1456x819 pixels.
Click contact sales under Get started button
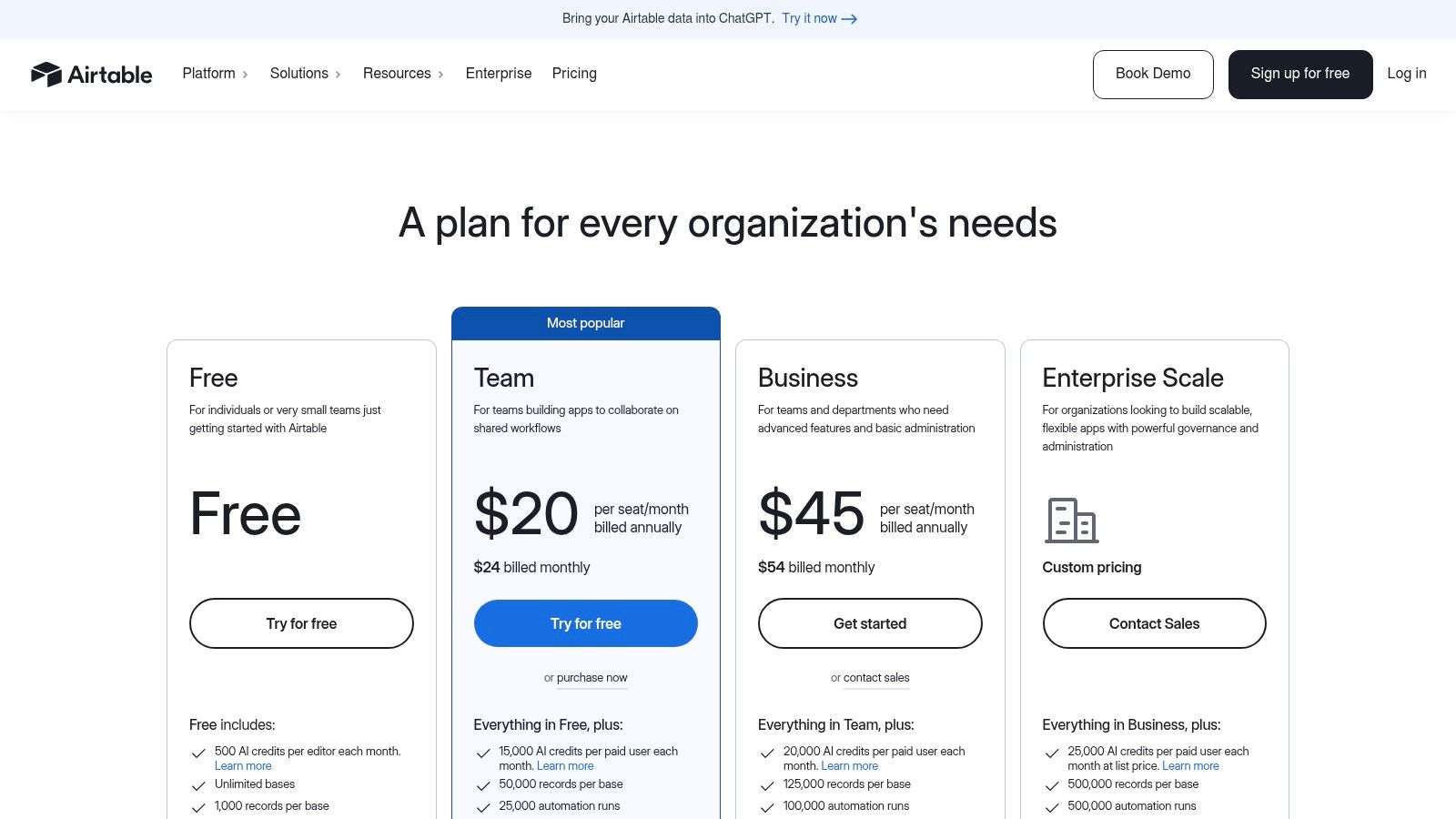tap(876, 678)
